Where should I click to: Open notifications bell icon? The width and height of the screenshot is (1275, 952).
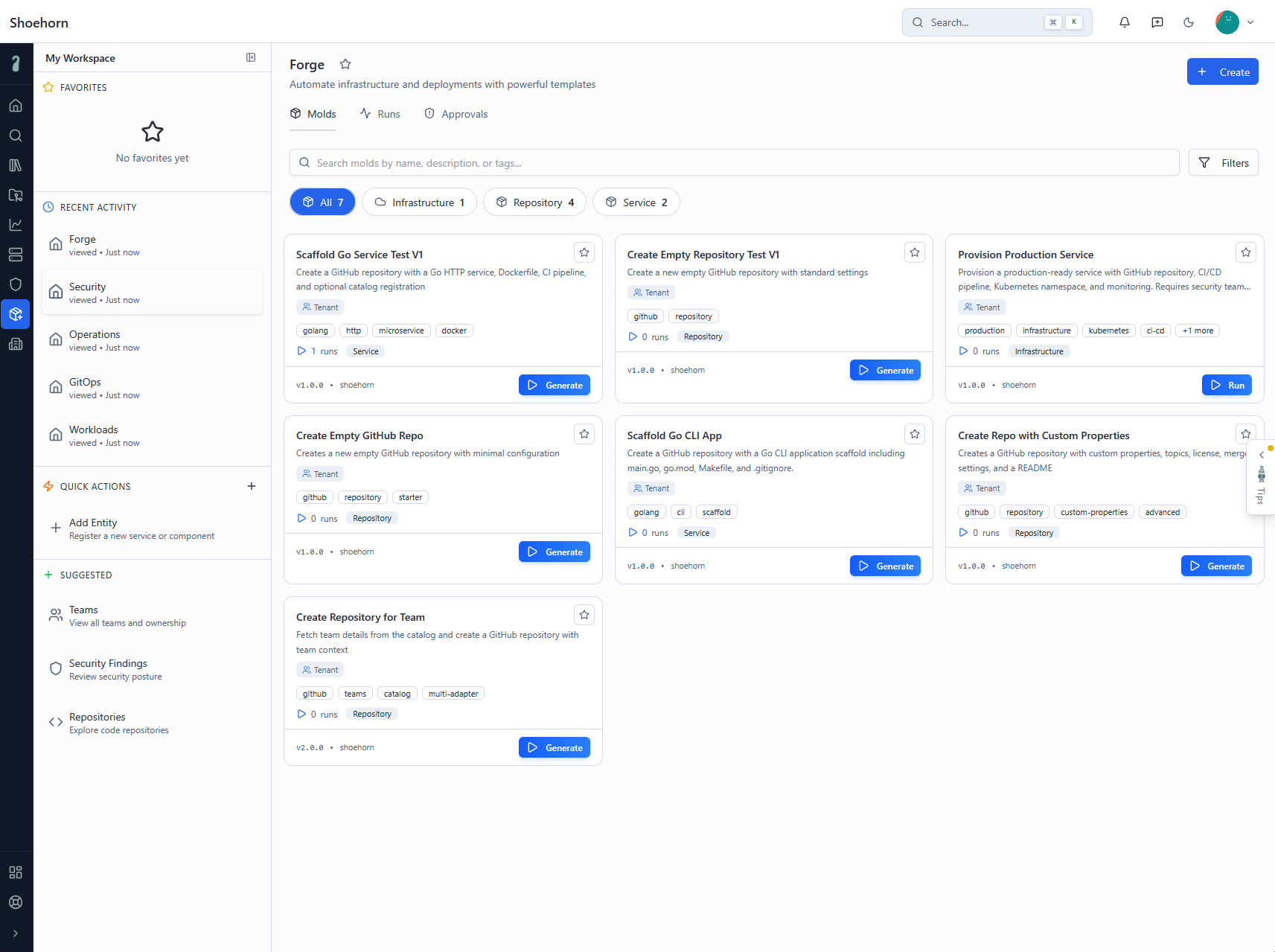tap(1124, 22)
